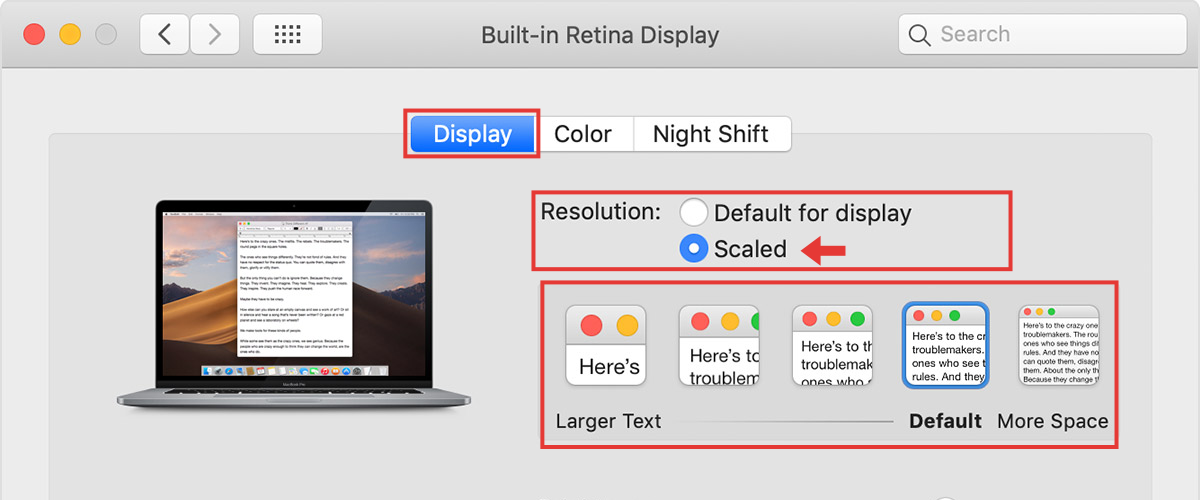1200x500 pixels.
Task: Close the window with red button
Action: (x=35, y=35)
